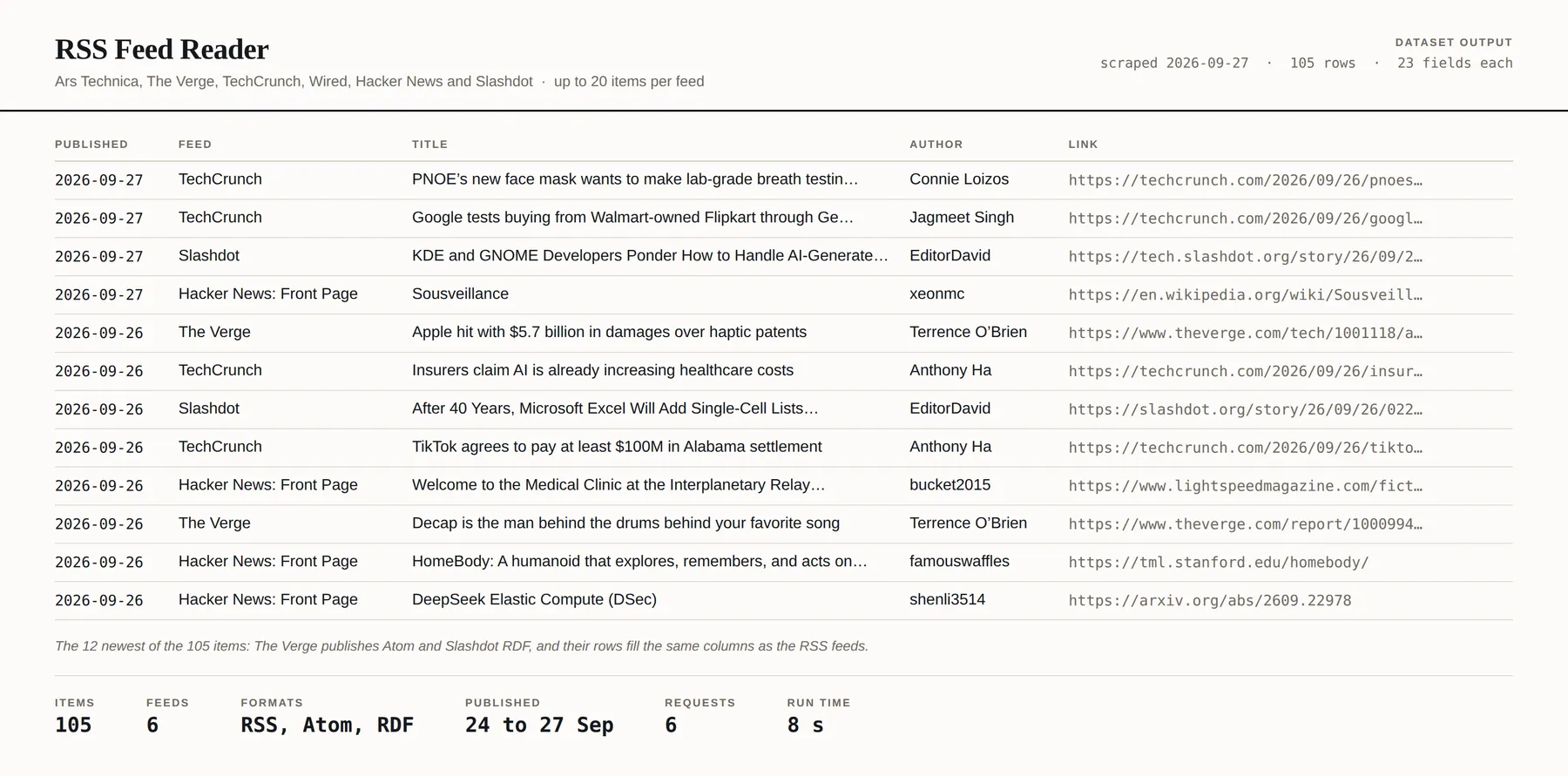The image size is (1568, 776).
Task: Select the KDE and GNOME Developers title
Action: pos(650,256)
